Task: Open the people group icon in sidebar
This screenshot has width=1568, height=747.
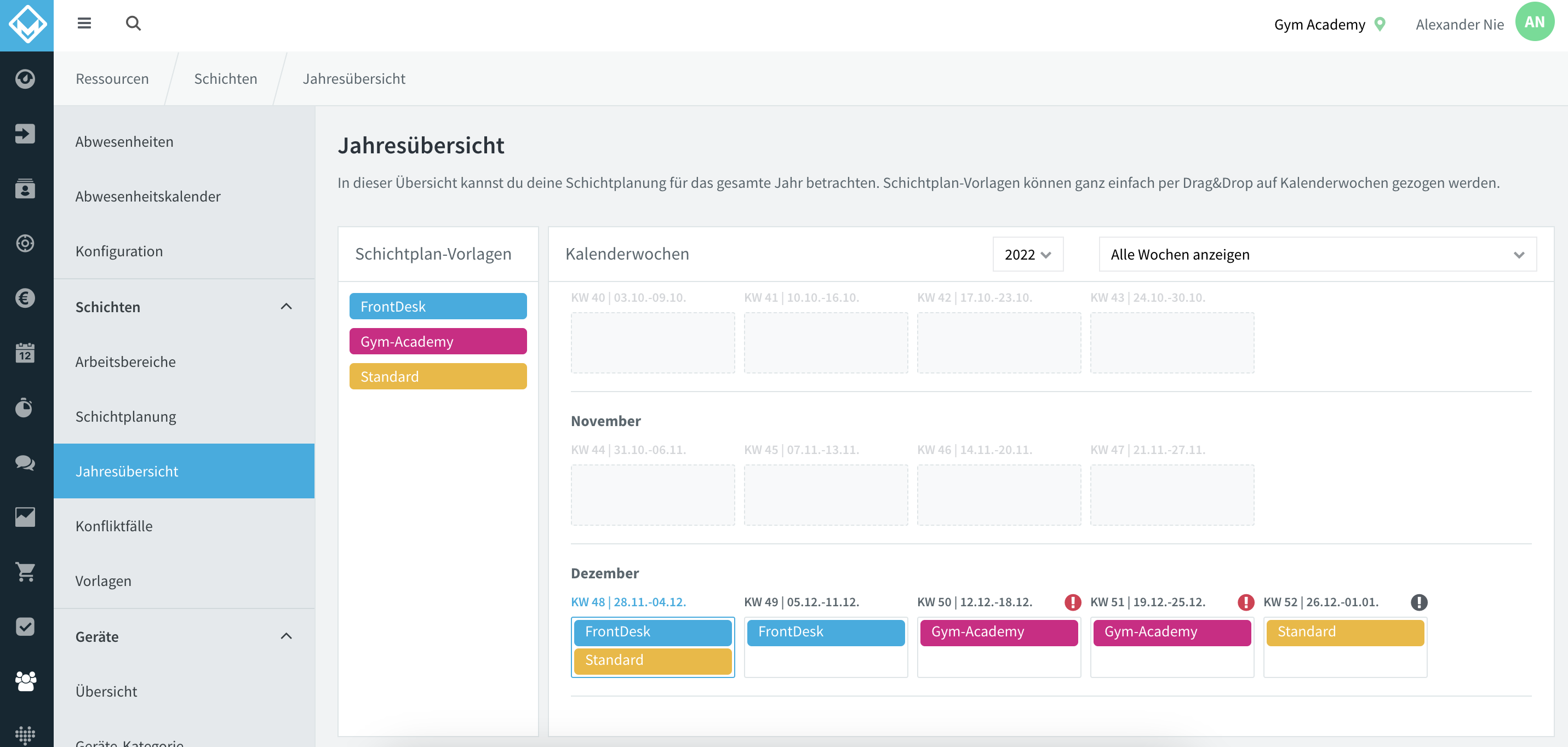Action: [x=25, y=681]
